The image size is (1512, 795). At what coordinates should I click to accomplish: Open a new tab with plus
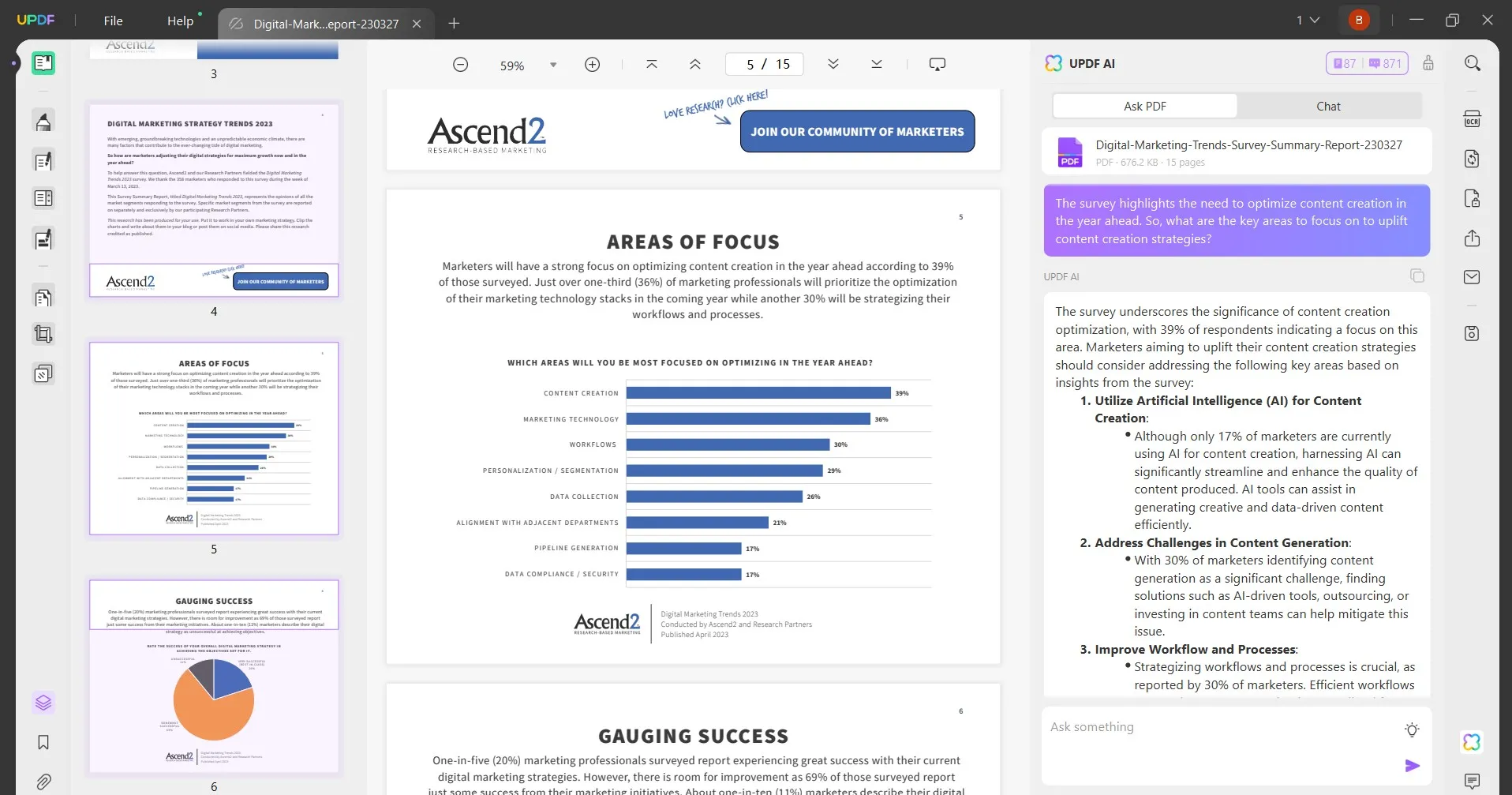point(454,24)
